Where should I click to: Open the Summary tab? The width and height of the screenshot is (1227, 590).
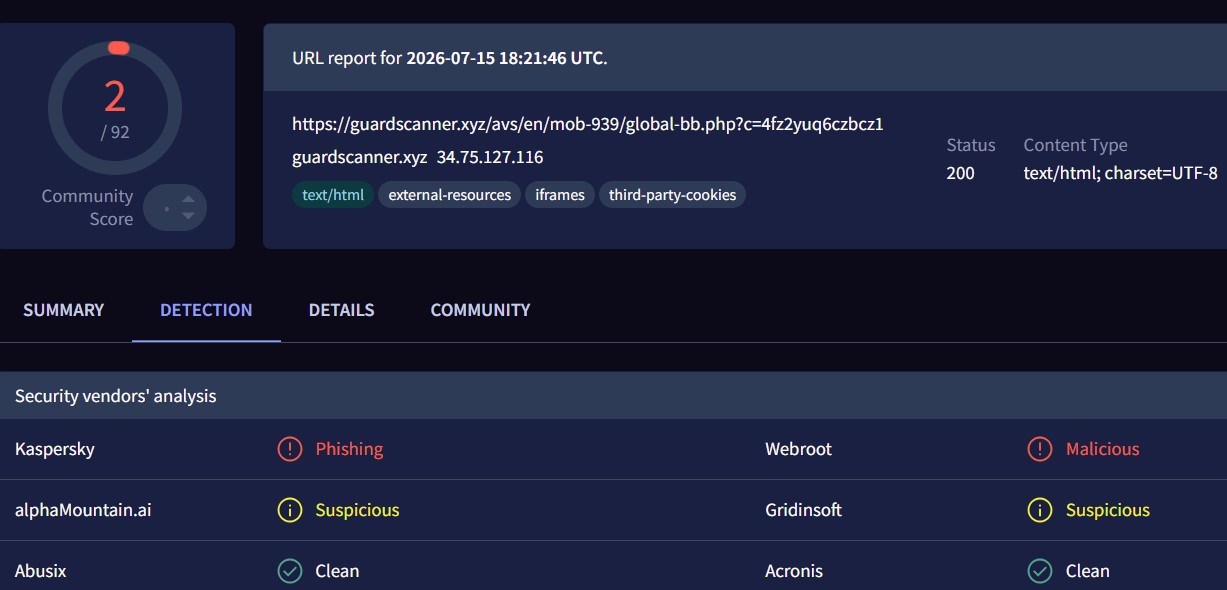click(63, 310)
